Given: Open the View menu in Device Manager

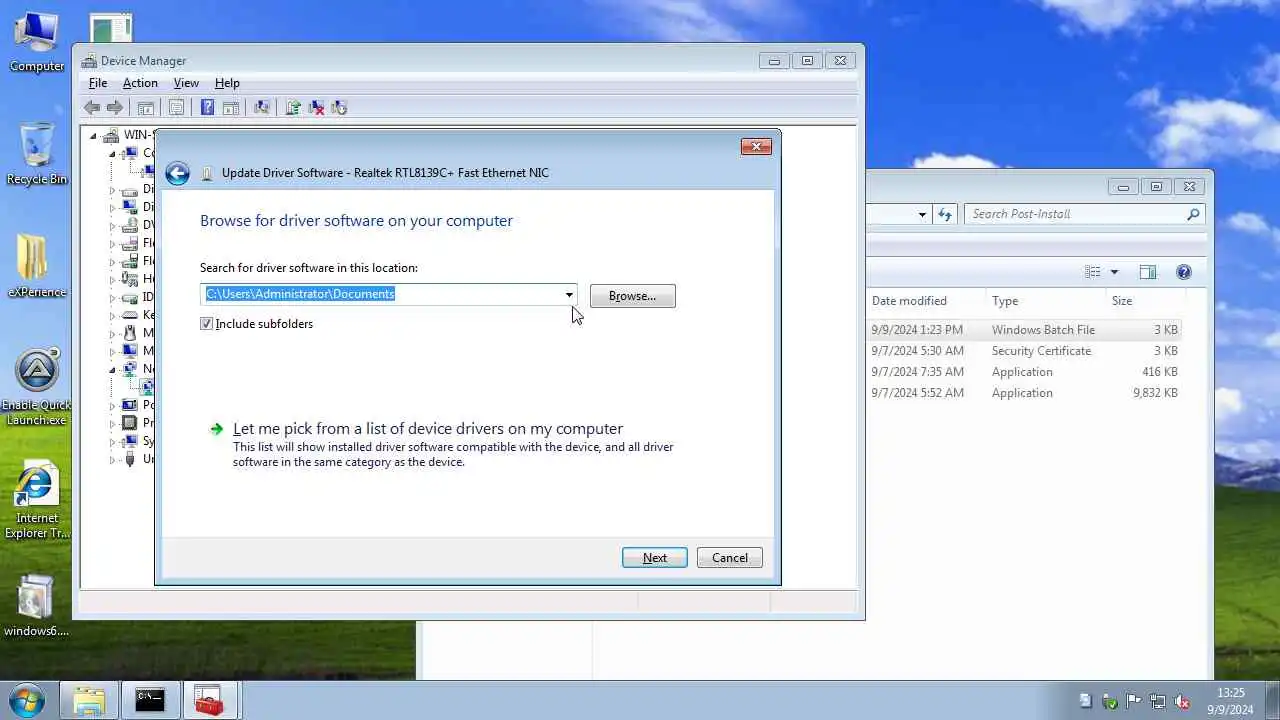Looking at the screenshot, I should [186, 83].
